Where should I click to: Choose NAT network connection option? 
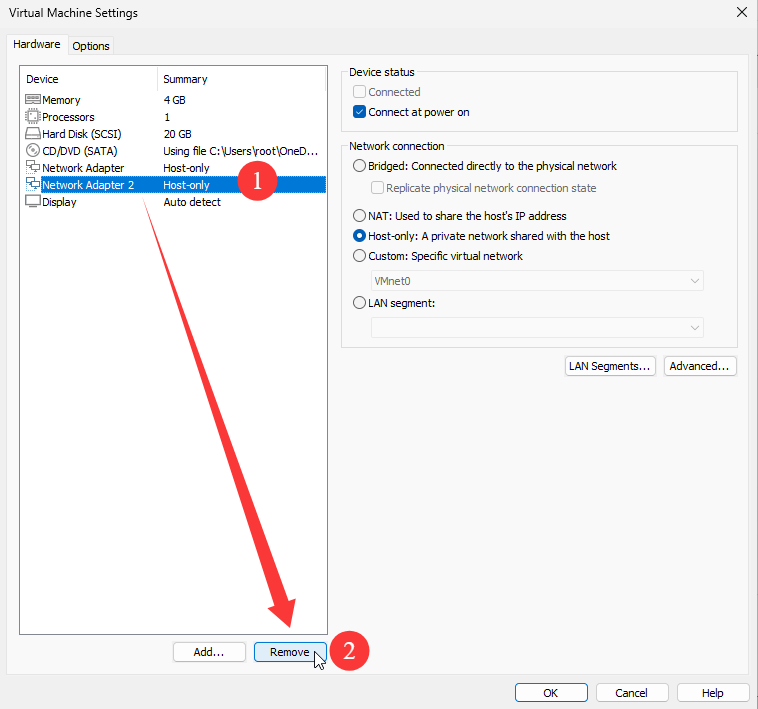point(360,216)
